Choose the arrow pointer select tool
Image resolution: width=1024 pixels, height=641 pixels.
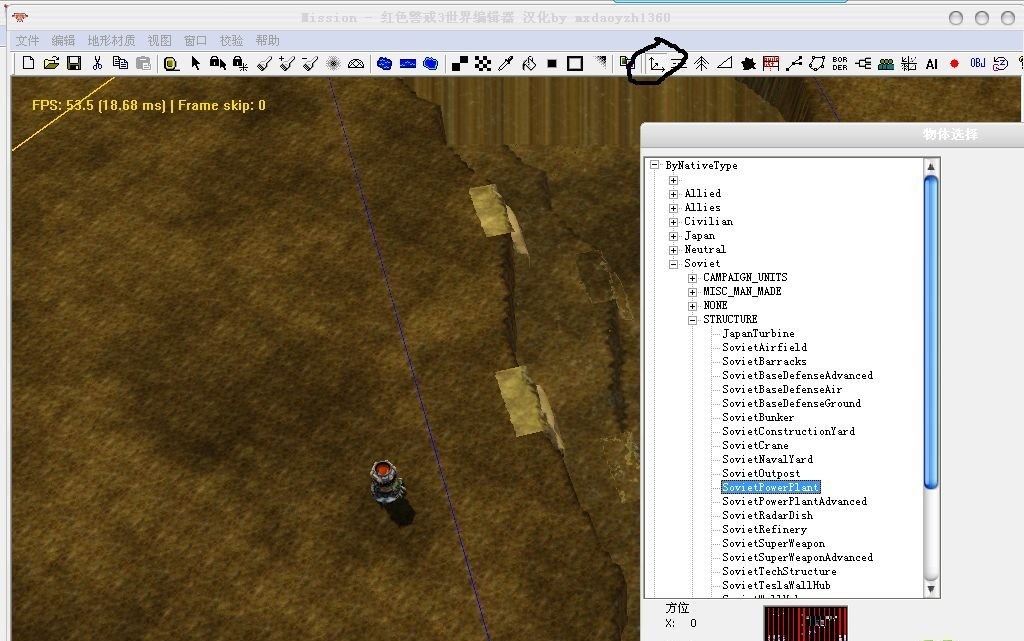(195, 63)
